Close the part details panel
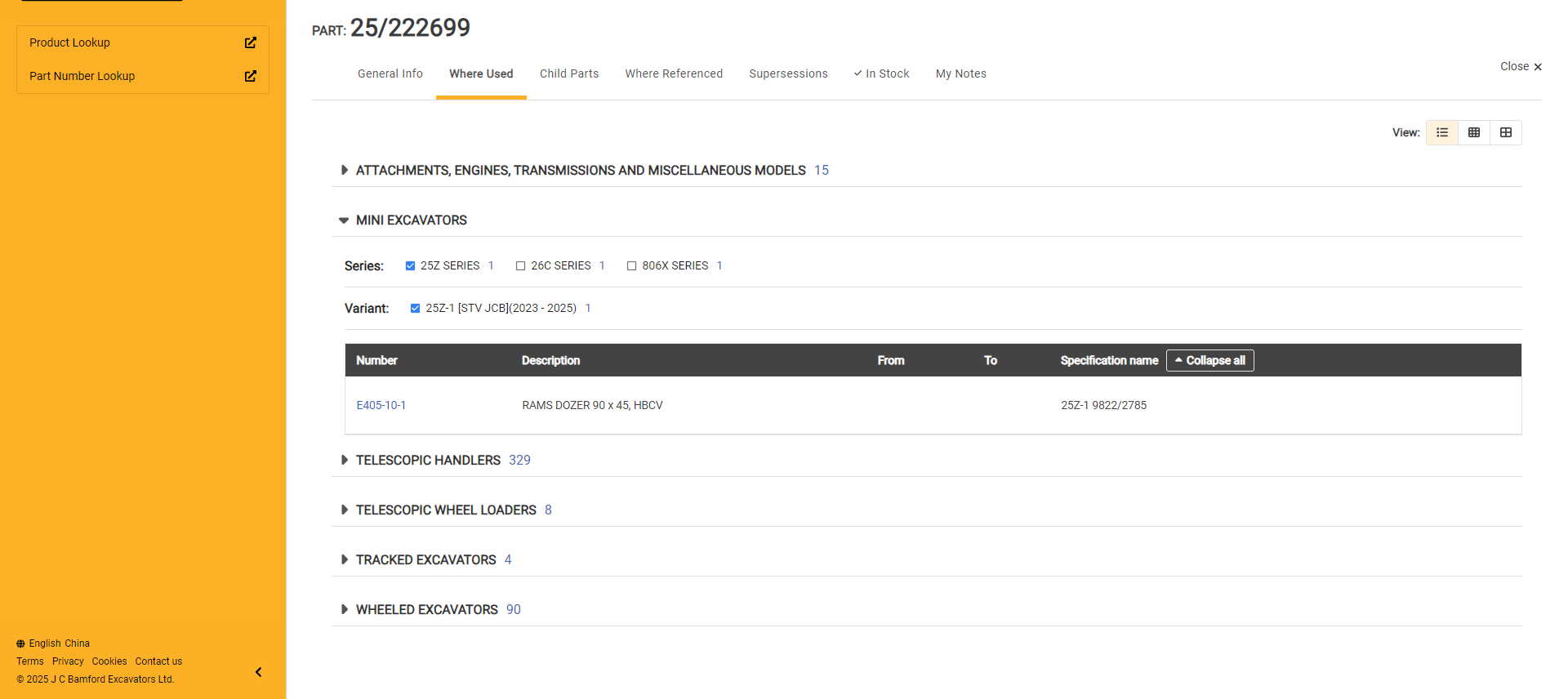 click(x=1521, y=67)
